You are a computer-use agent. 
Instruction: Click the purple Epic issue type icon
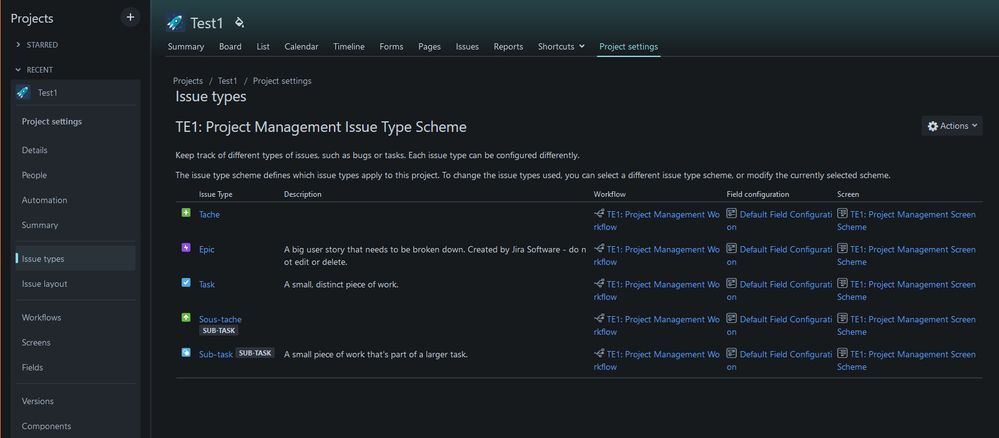186,249
